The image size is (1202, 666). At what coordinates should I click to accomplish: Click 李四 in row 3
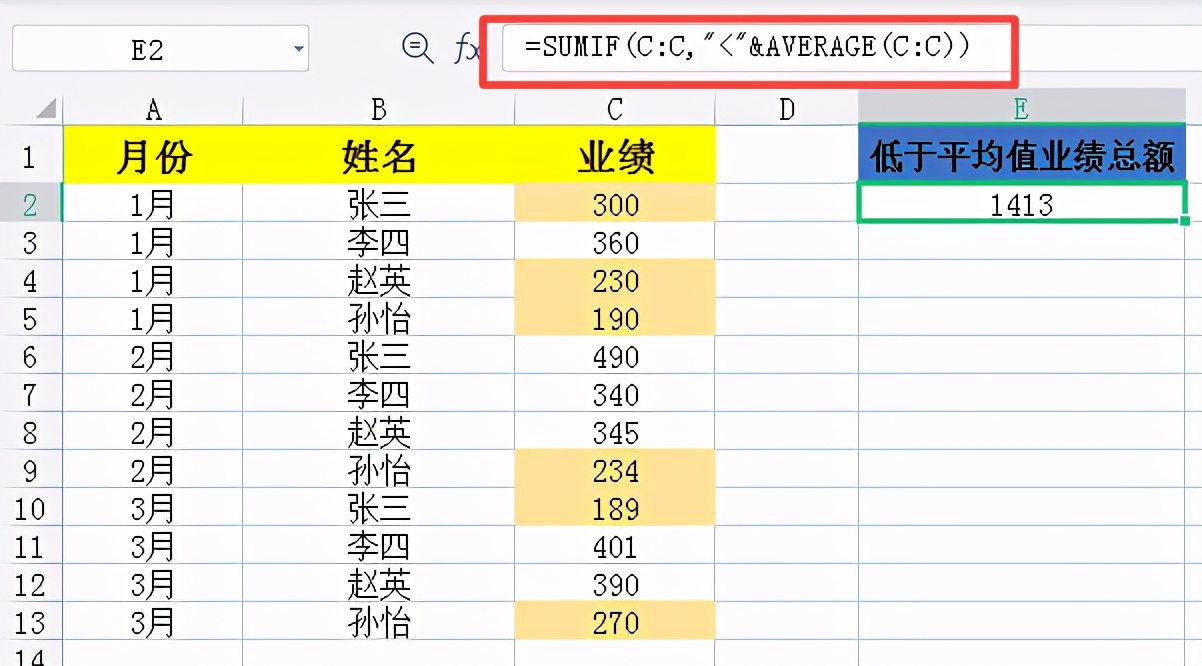point(379,242)
